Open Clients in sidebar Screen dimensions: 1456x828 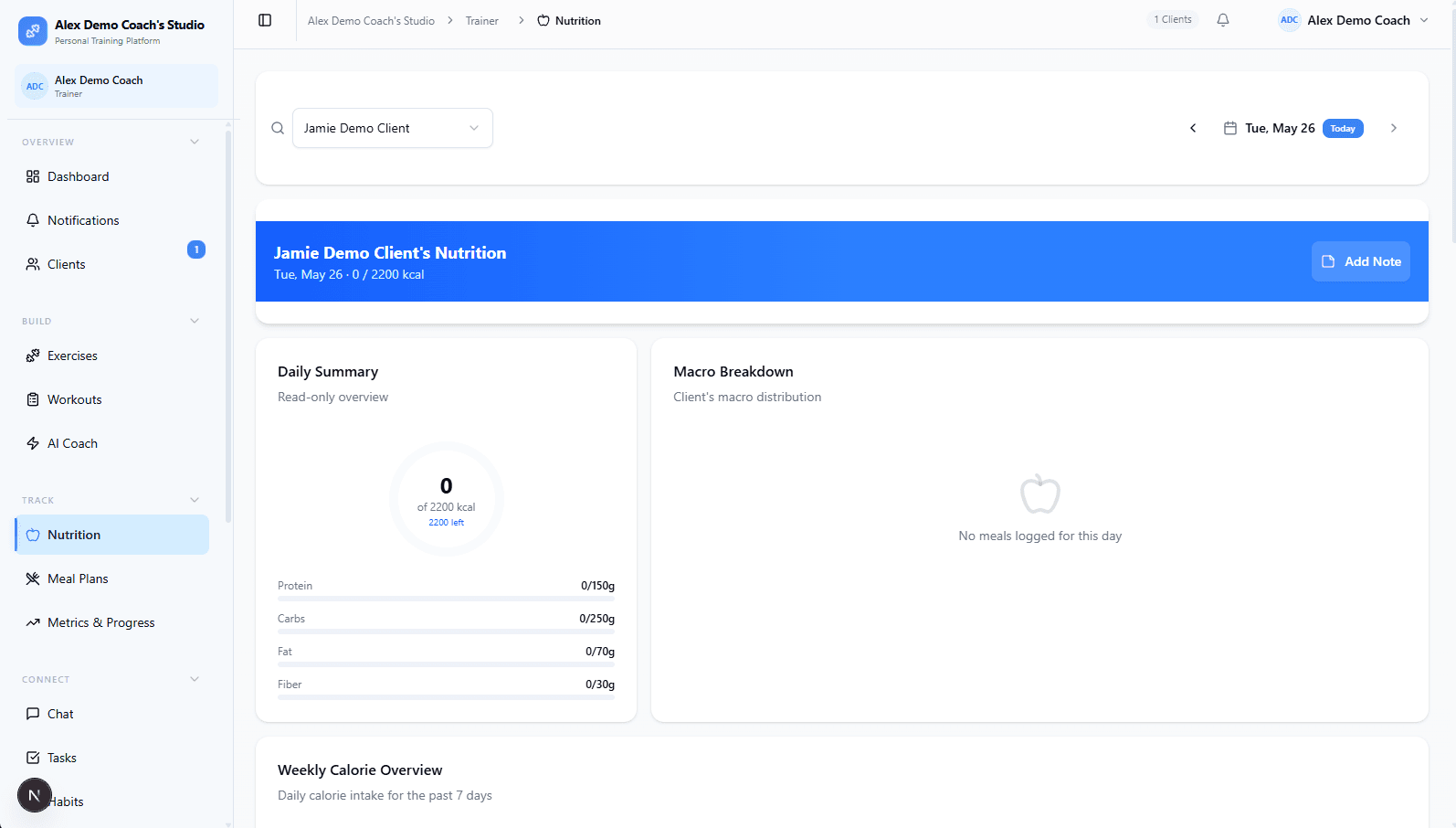tap(111, 264)
